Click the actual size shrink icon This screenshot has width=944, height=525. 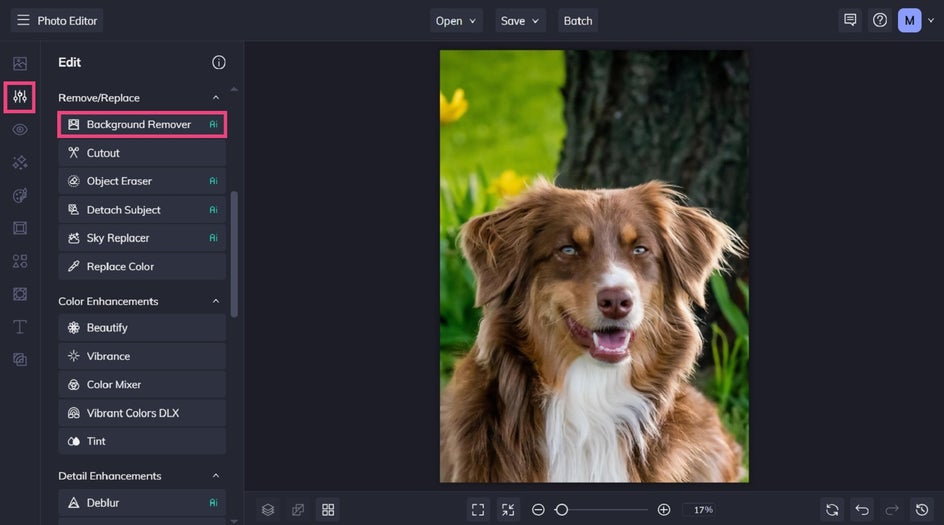pyautogui.click(x=508, y=510)
